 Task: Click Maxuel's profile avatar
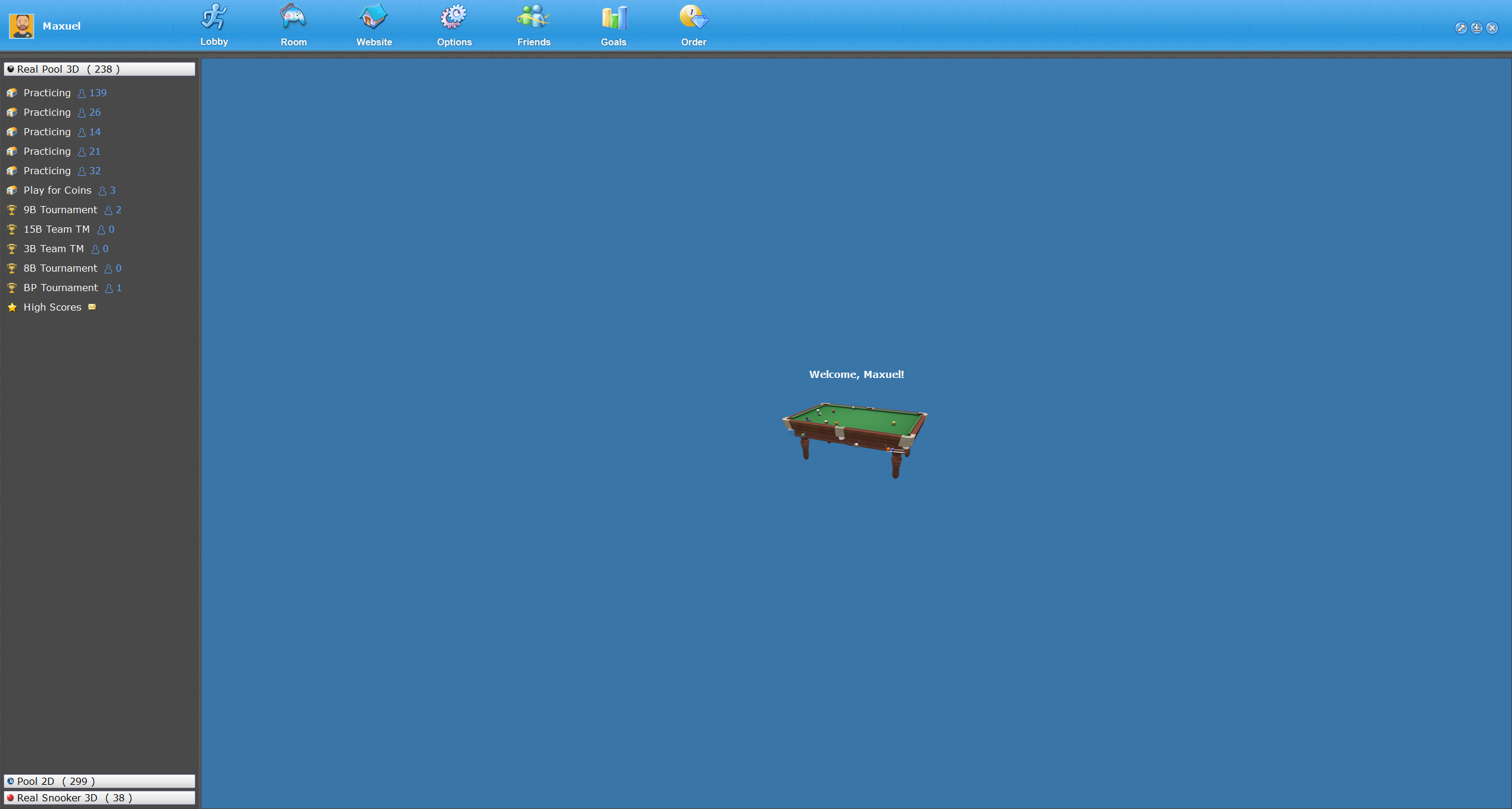coord(21,26)
